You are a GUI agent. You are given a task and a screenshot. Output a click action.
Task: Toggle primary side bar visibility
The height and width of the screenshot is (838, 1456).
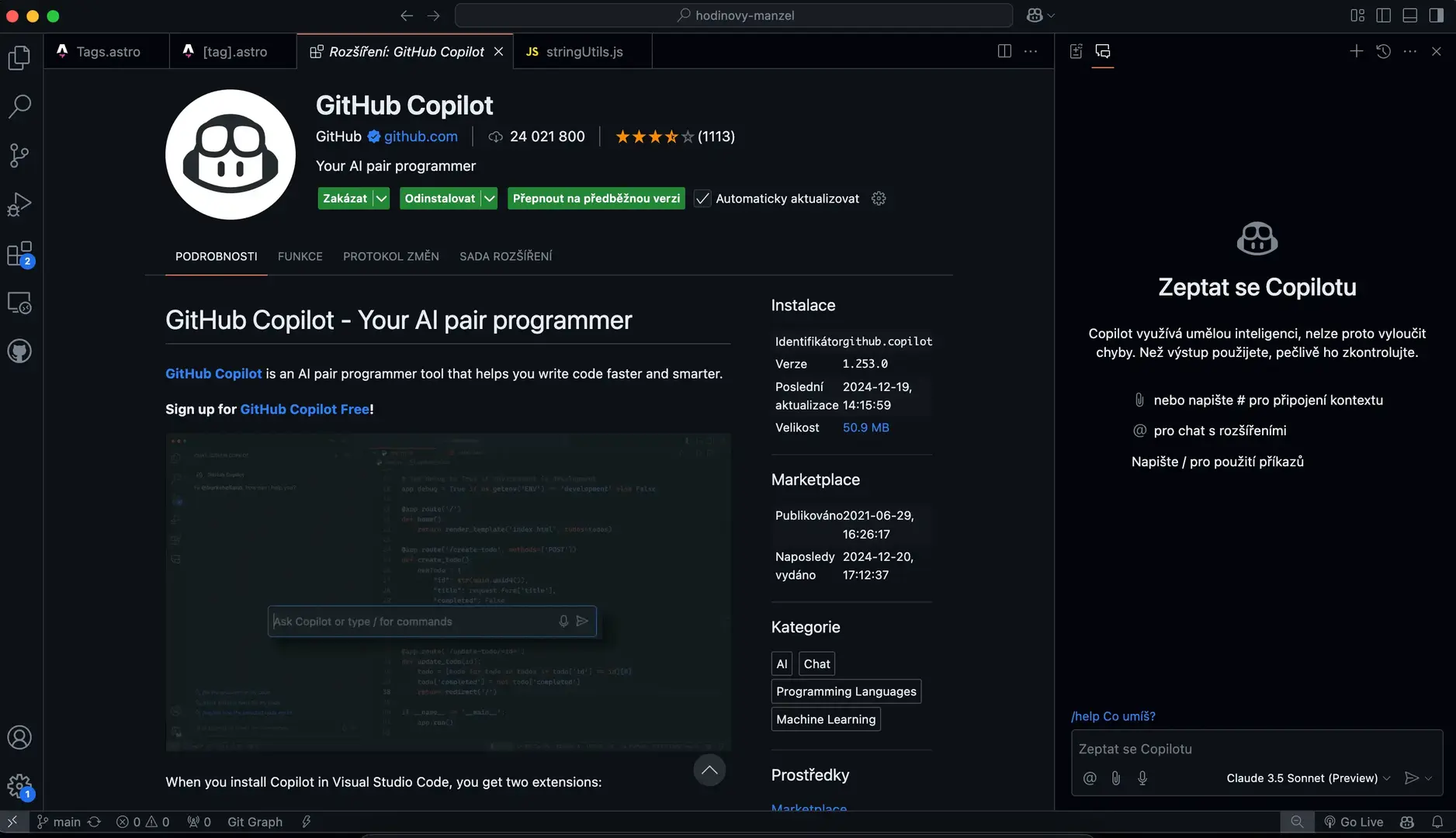click(1383, 16)
